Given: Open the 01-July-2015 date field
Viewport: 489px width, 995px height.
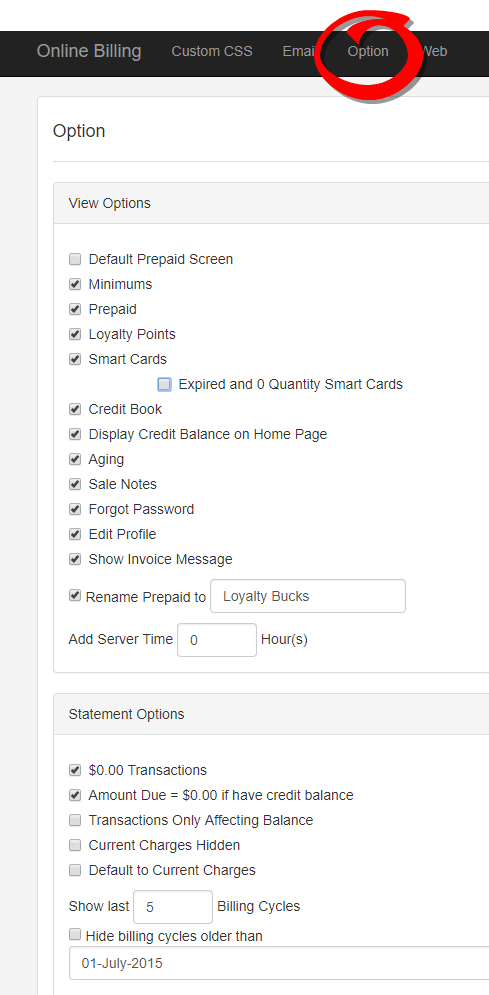Looking at the screenshot, I should coord(279,963).
